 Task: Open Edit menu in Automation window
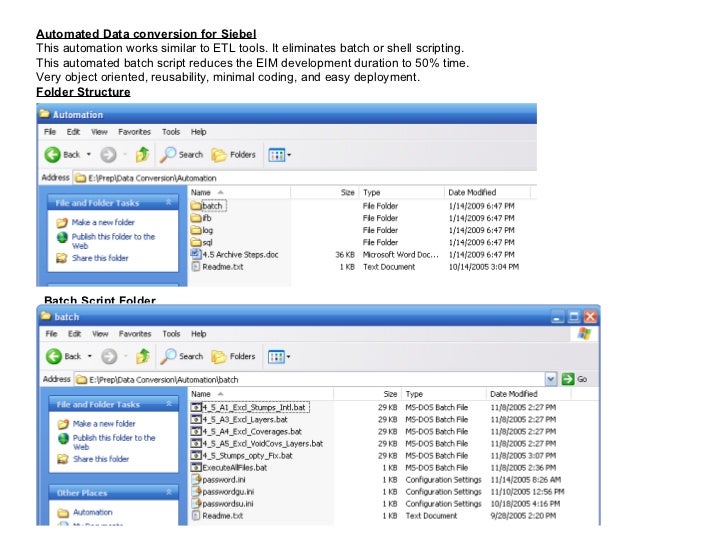click(x=73, y=132)
